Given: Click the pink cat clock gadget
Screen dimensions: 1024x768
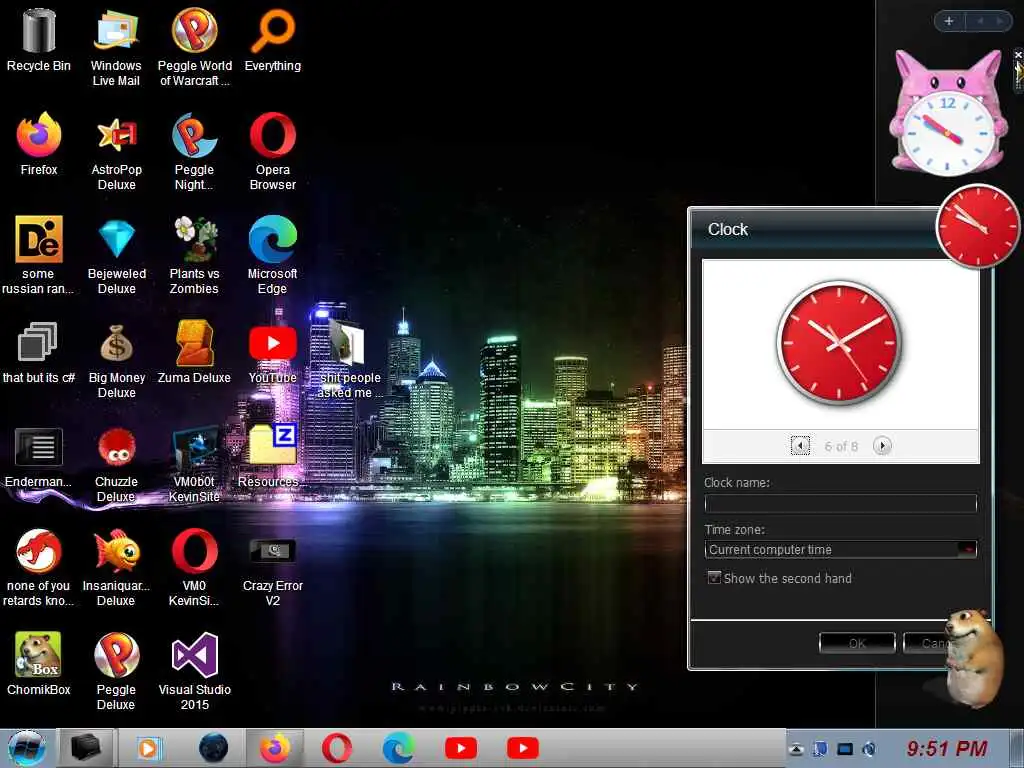Looking at the screenshot, I should point(948,113).
